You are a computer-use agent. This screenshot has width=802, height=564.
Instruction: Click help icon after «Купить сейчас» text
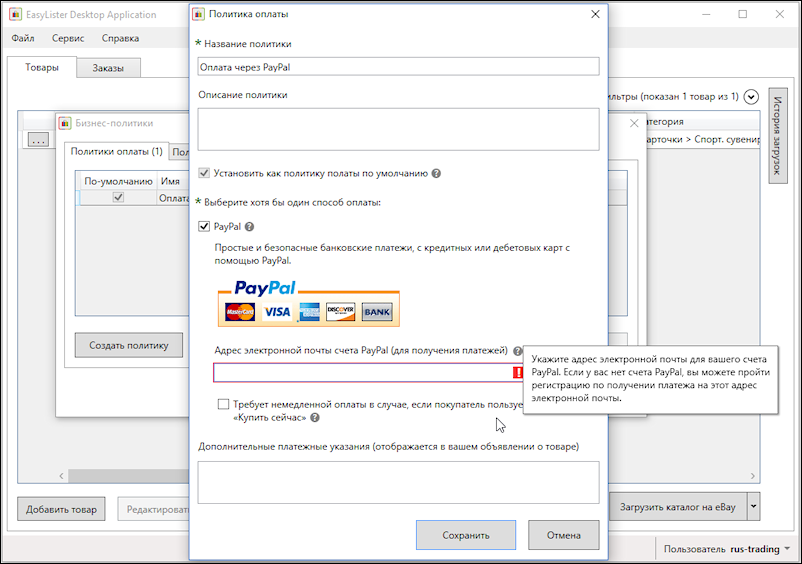(315, 418)
